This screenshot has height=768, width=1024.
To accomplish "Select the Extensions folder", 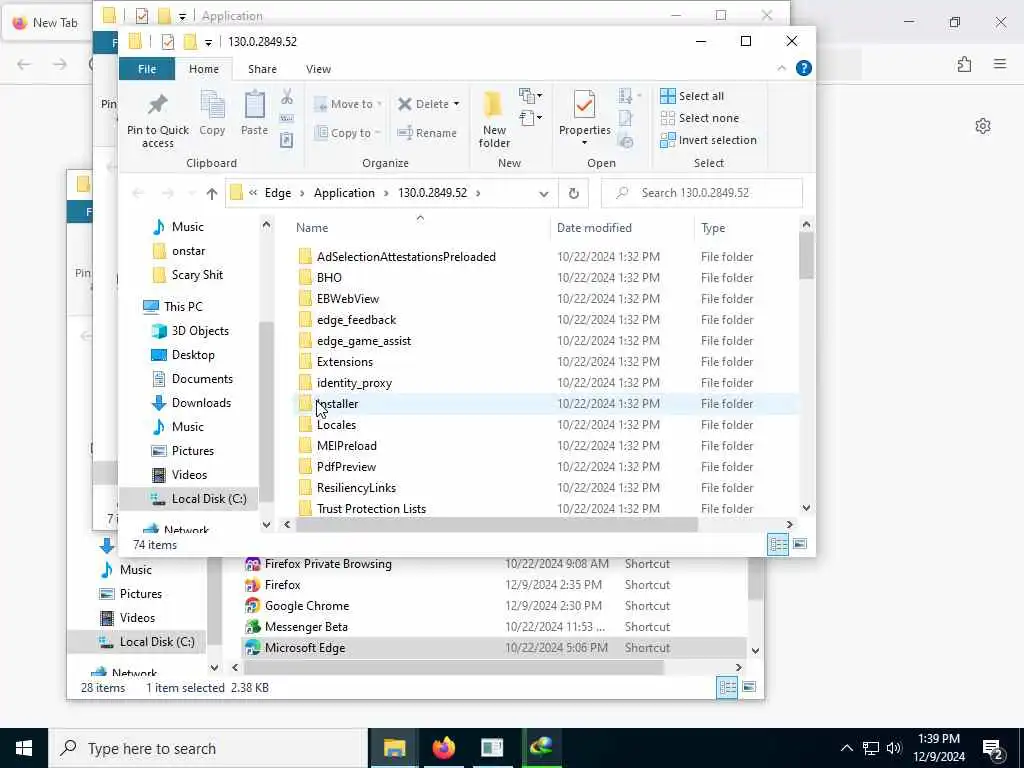I will click(344, 362).
